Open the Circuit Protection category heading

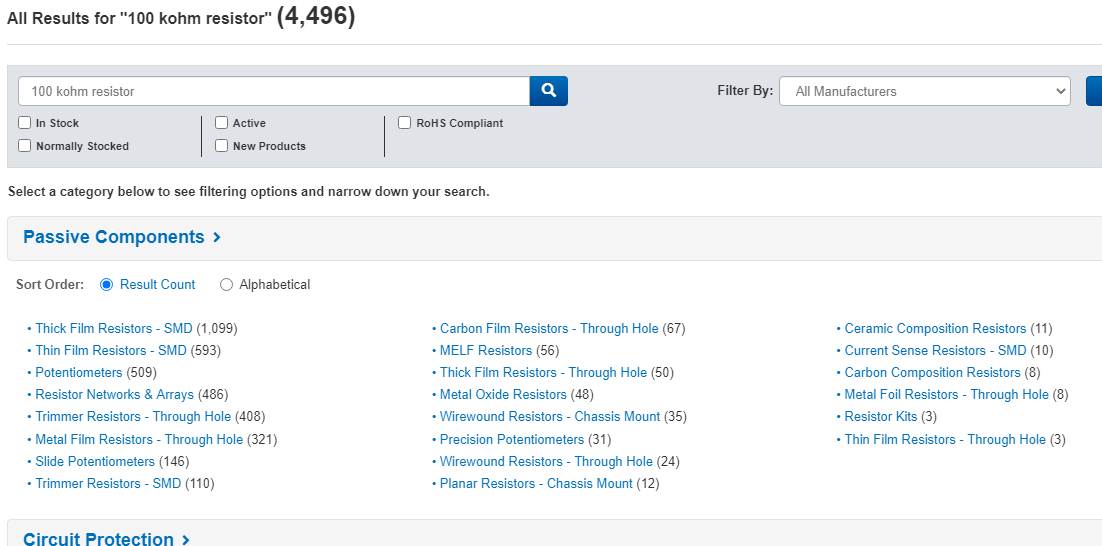click(x=107, y=539)
